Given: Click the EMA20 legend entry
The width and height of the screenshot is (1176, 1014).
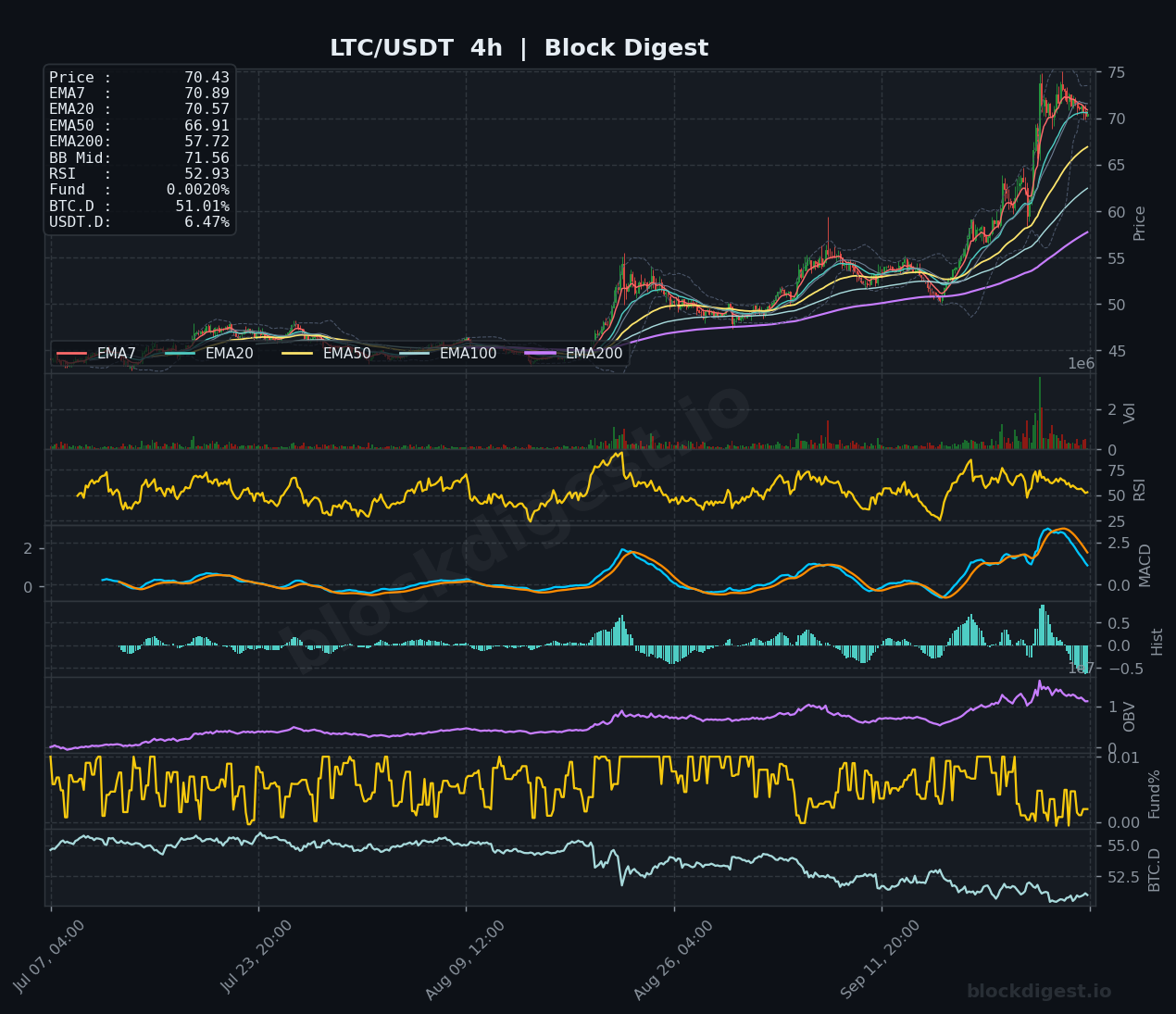Looking at the screenshot, I should coord(209,354).
